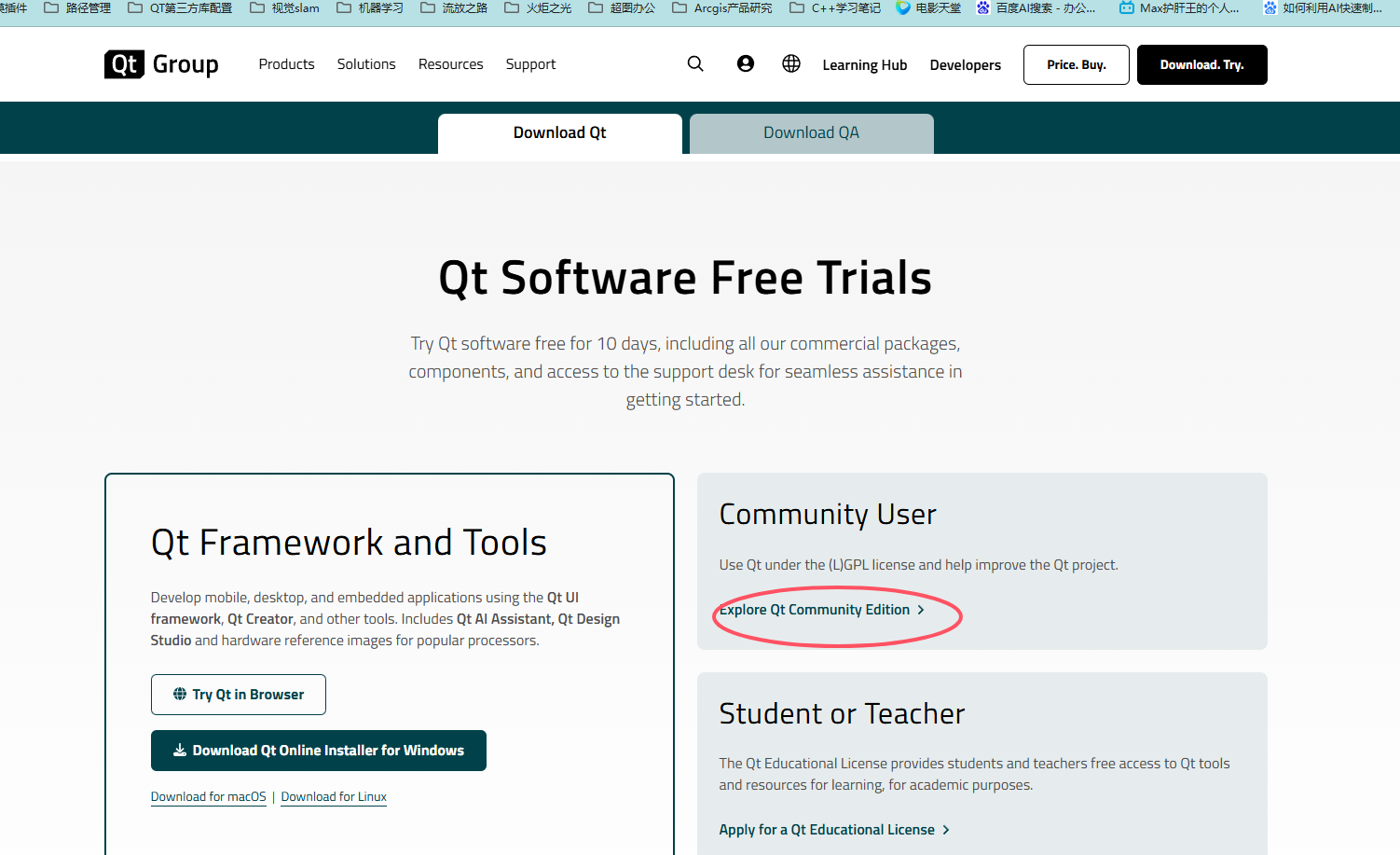Open the Resources menu
This screenshot has width=1400, height=855.
tap(450, 64)
